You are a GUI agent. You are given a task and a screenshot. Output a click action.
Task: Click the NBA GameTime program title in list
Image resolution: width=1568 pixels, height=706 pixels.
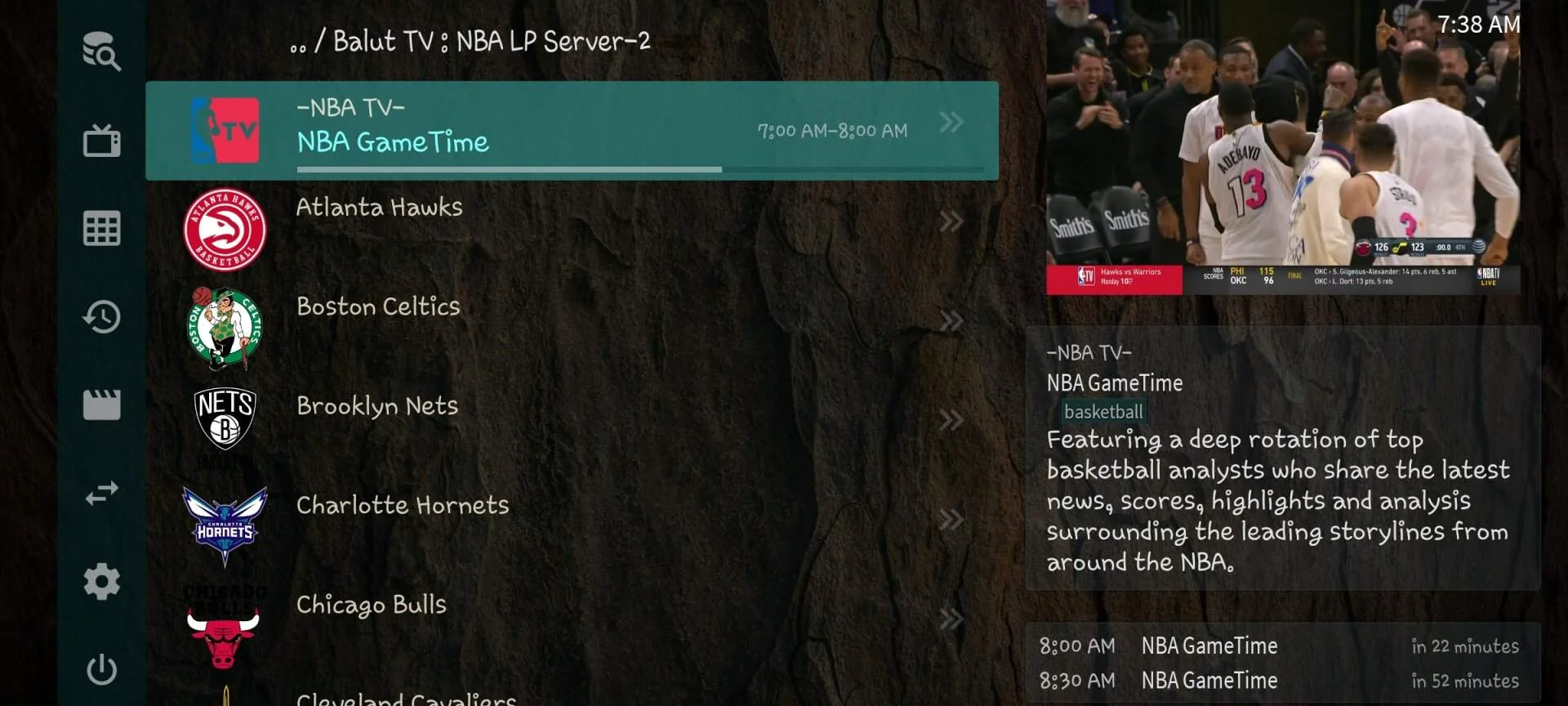tap(393, 142)
